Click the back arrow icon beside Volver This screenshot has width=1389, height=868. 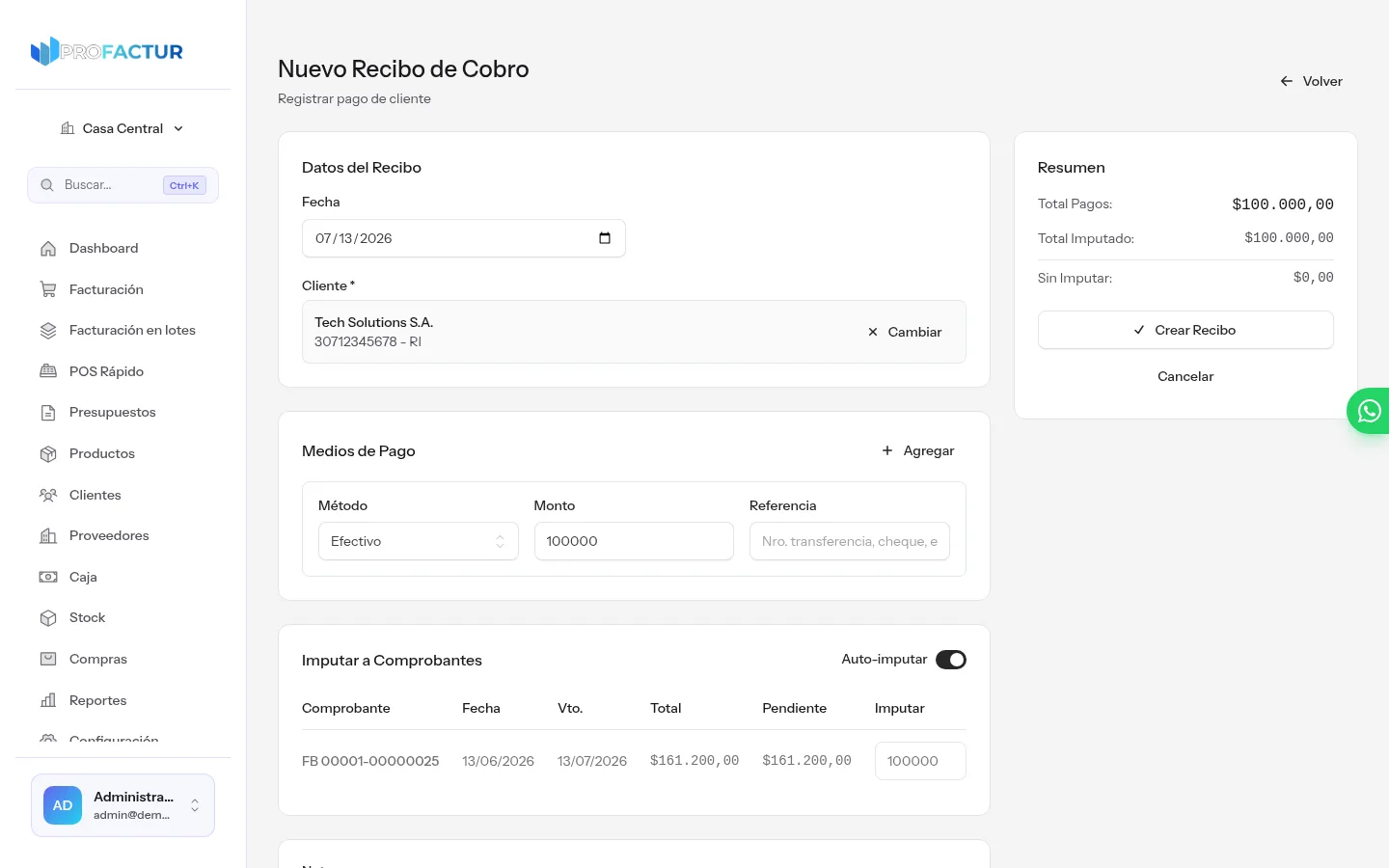click(1287, 81)
